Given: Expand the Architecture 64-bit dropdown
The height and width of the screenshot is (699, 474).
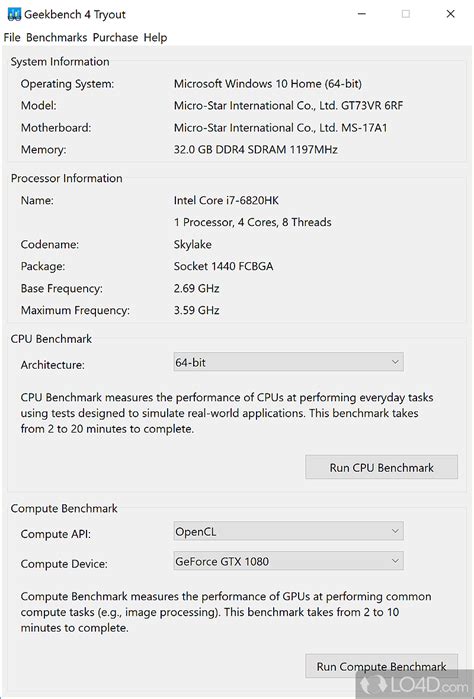Looking at the screenshot, I should coord(289,362).
